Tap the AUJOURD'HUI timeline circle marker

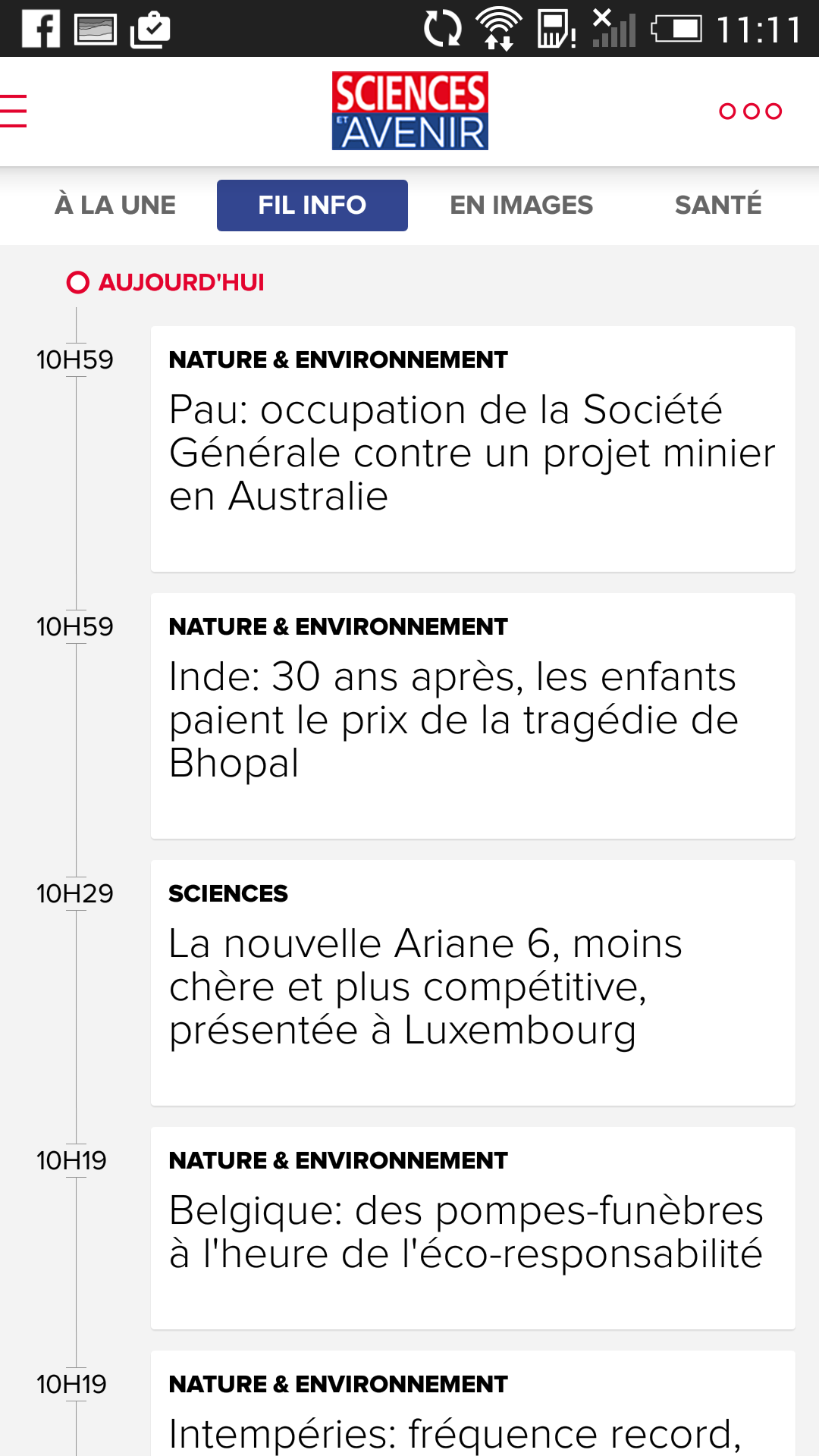[x=77, y=282]
